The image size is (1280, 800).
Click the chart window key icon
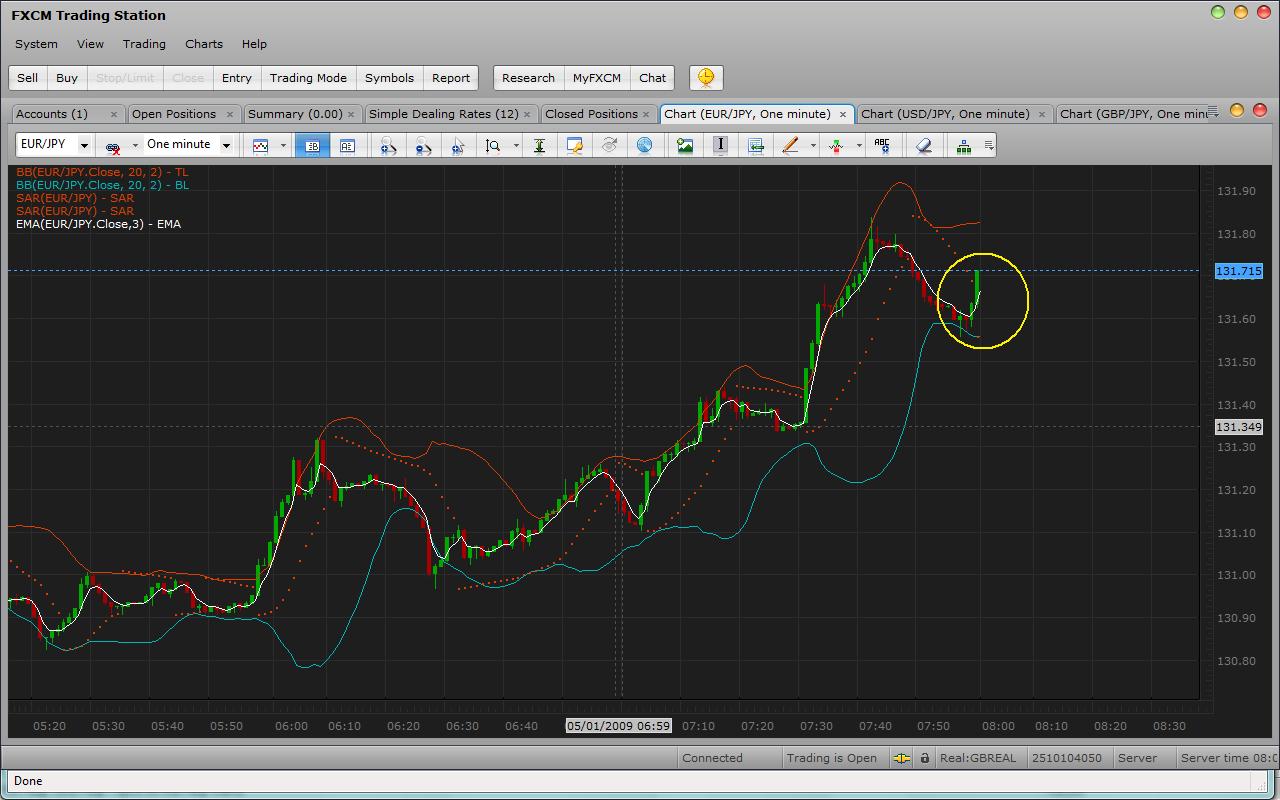click(574, 145)
